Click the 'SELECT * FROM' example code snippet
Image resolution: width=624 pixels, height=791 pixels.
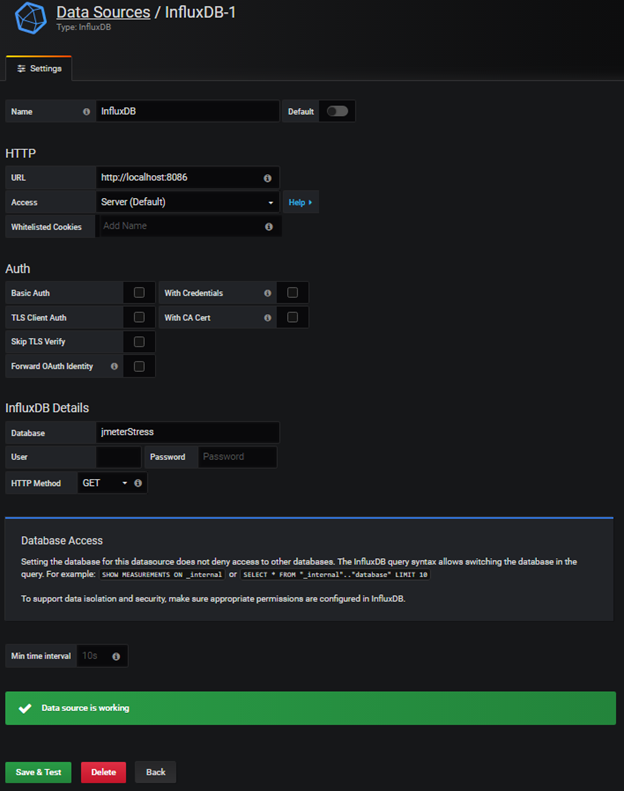[x=335, y=575]
